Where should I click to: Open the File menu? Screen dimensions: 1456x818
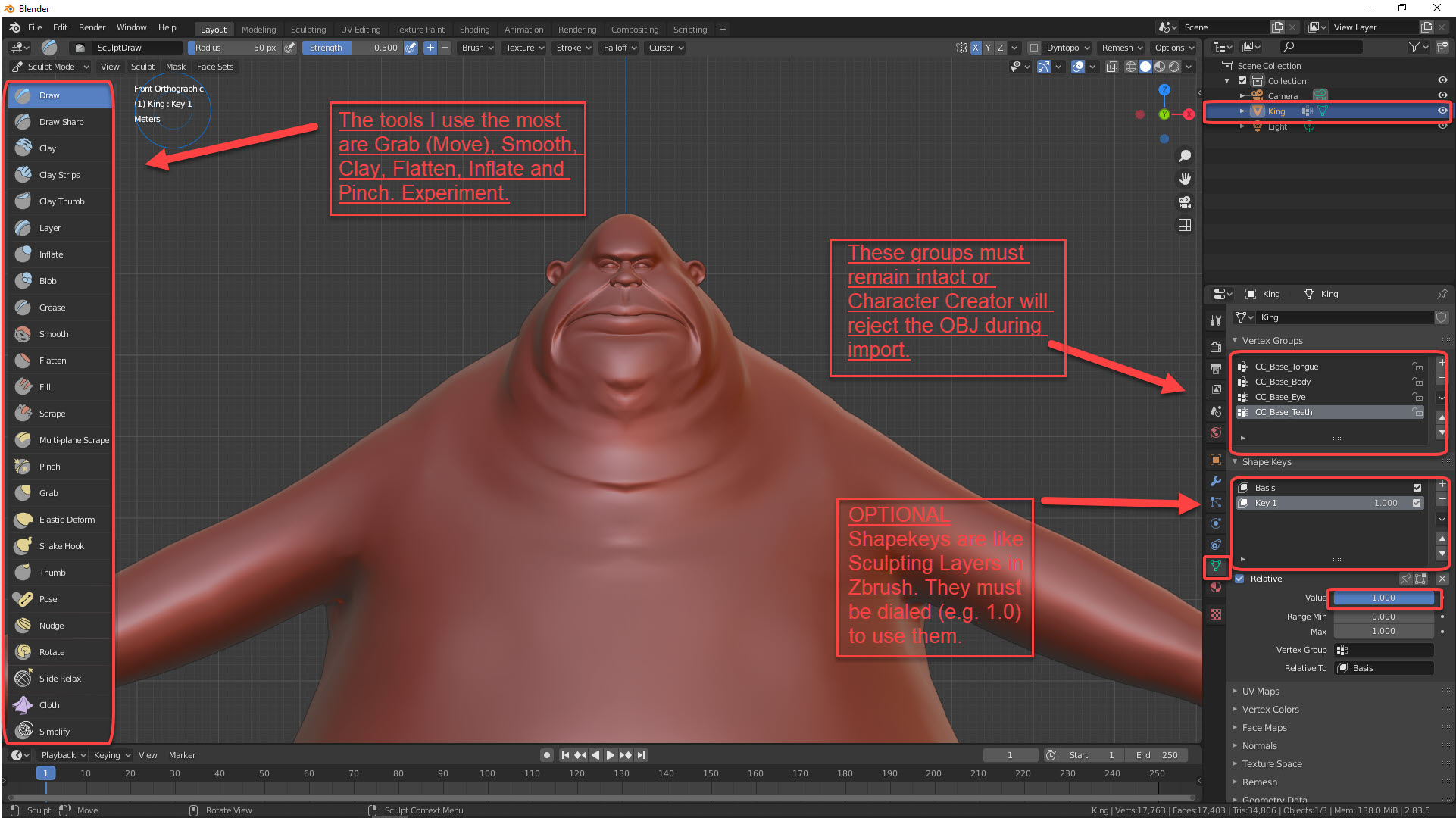tap(35, 27)
